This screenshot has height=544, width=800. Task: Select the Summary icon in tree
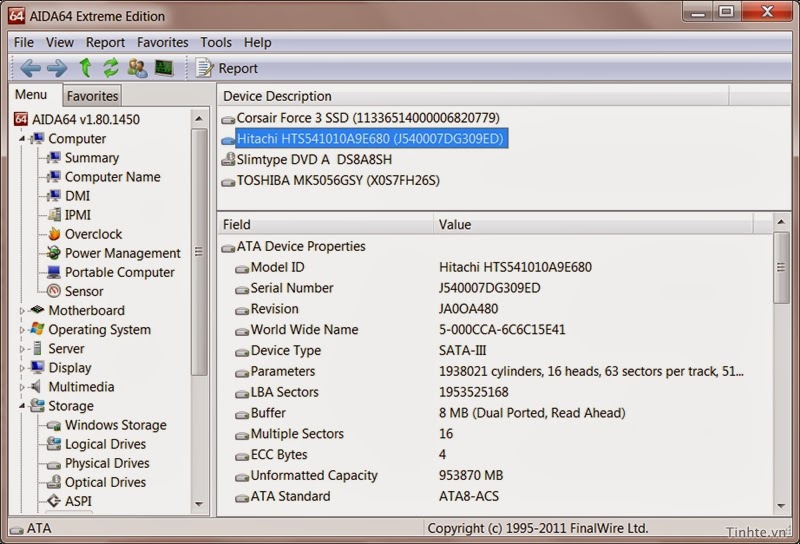pyautogui.click(x=54, y=158)
